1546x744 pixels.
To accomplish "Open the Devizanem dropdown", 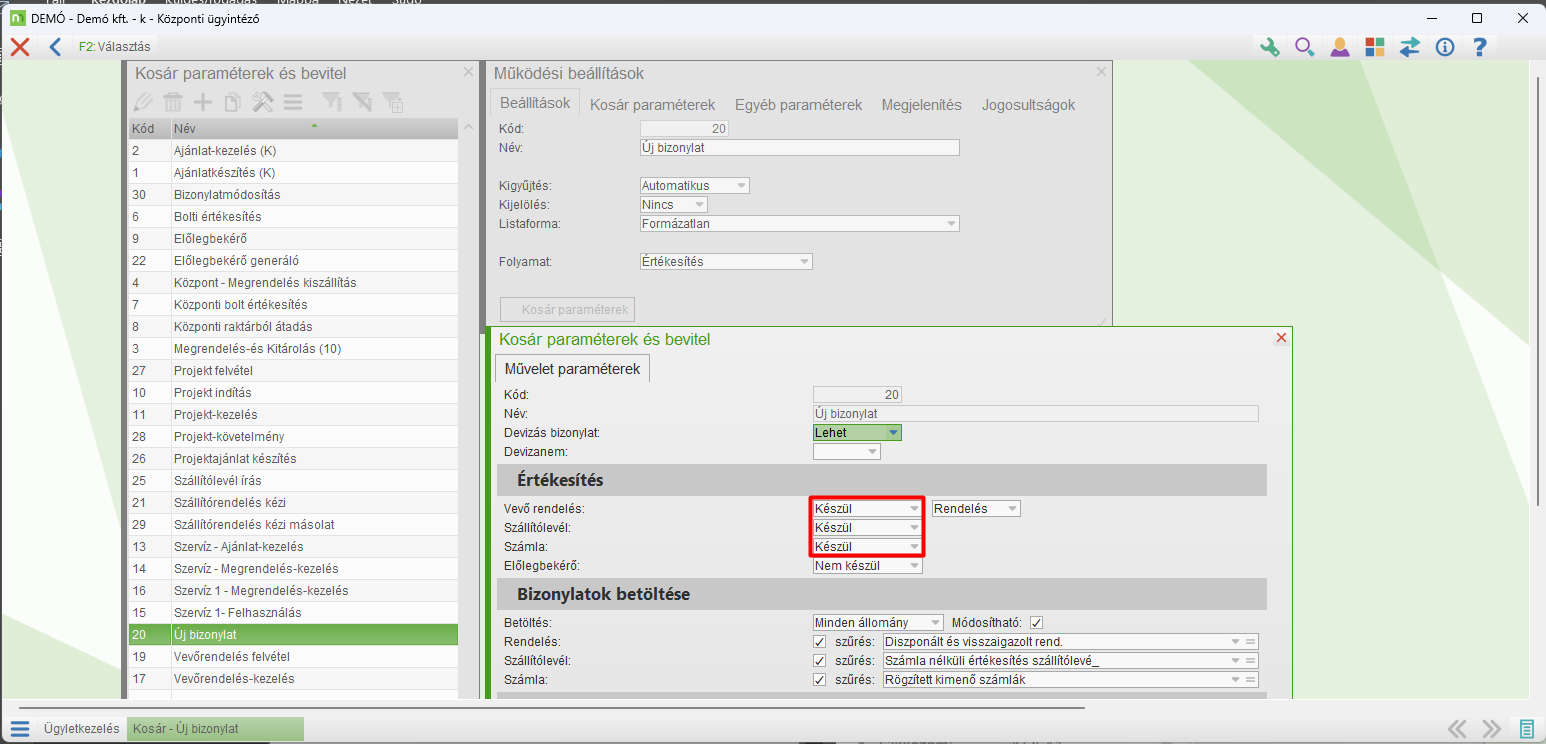I will (x=847, y=452).
